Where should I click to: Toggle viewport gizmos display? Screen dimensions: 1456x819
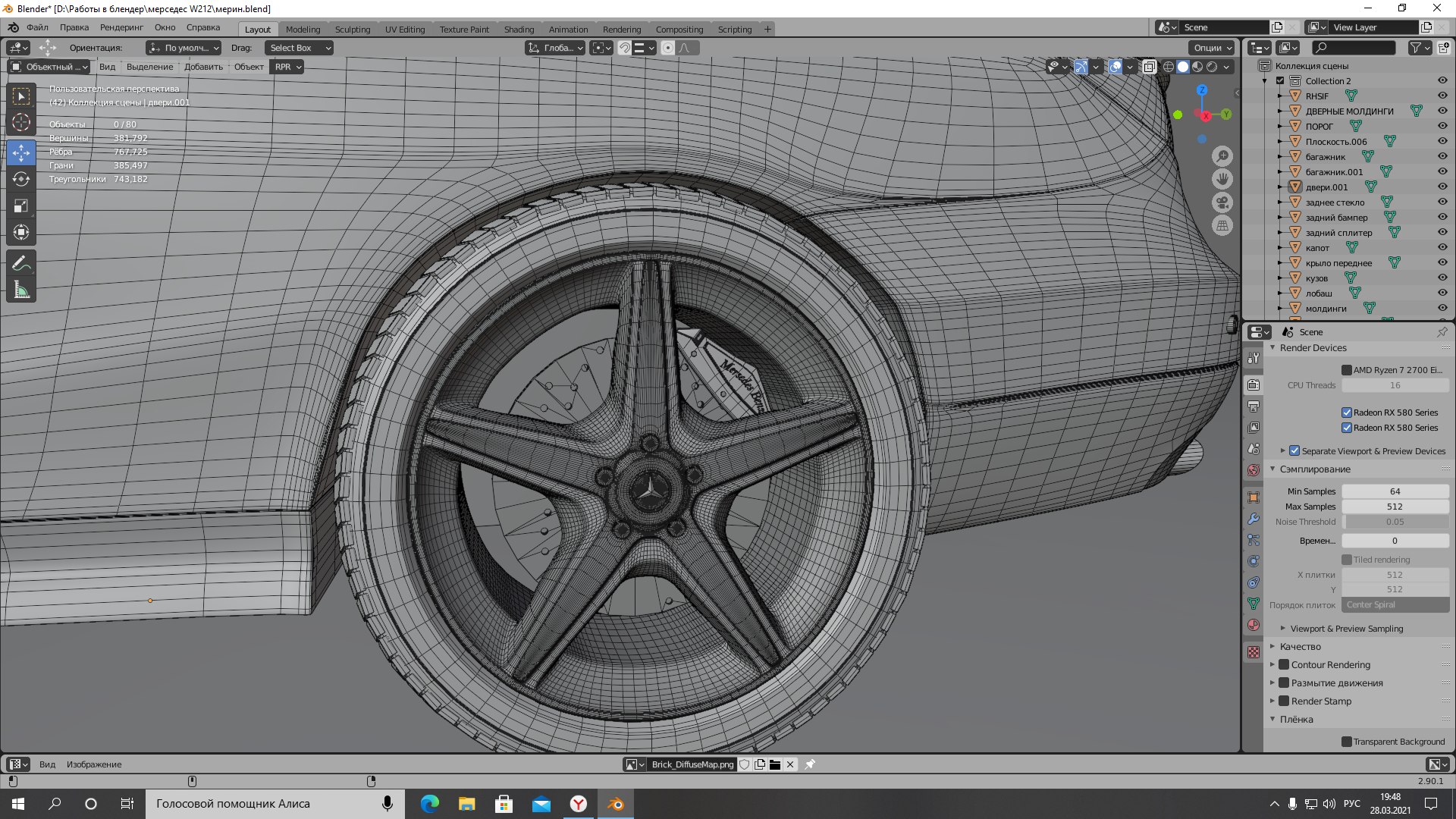pyautogui.click(x=1081, y=67)
